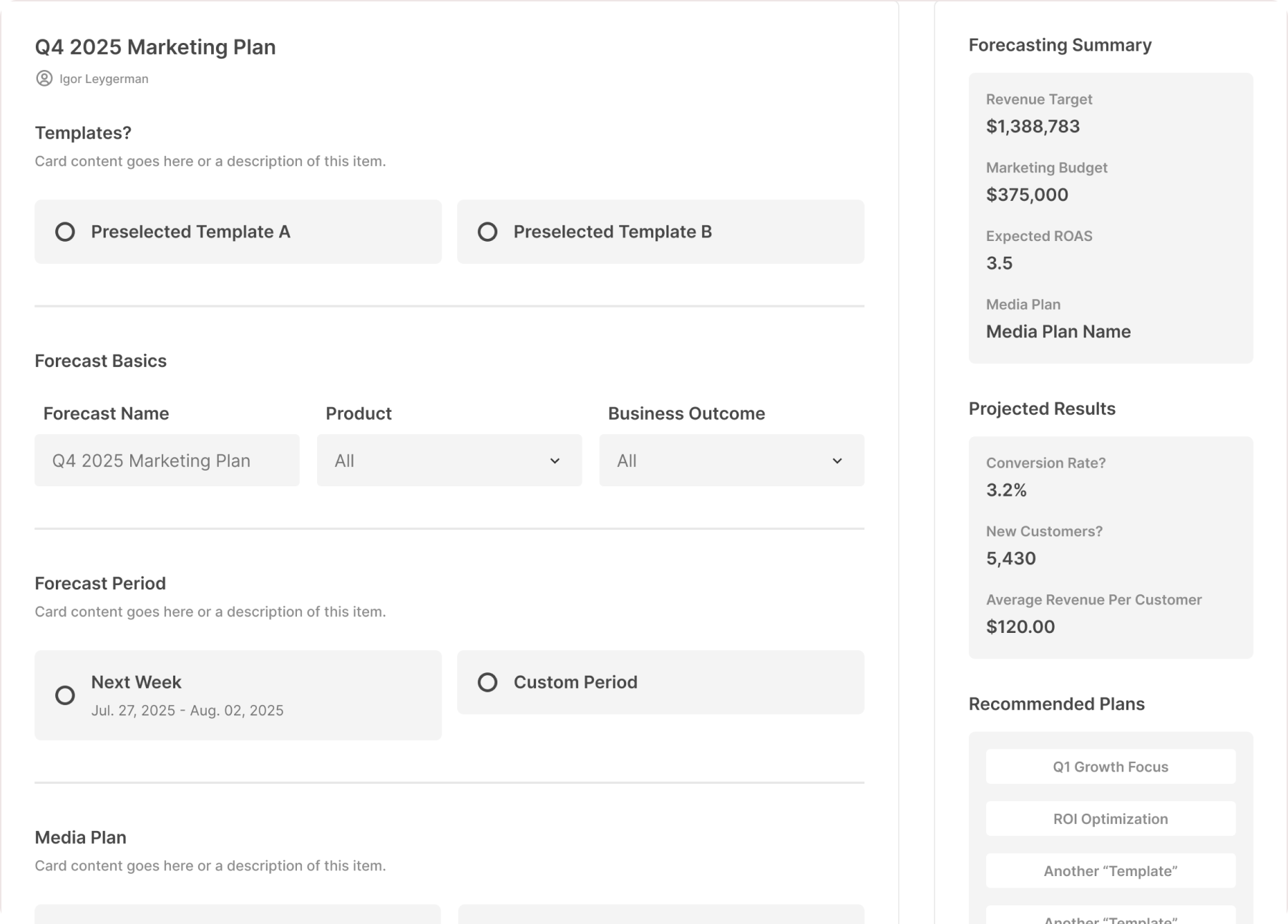Click the Igor Leygerman author name
Viewport: 1288px width, 924px height.
(104, 79)
